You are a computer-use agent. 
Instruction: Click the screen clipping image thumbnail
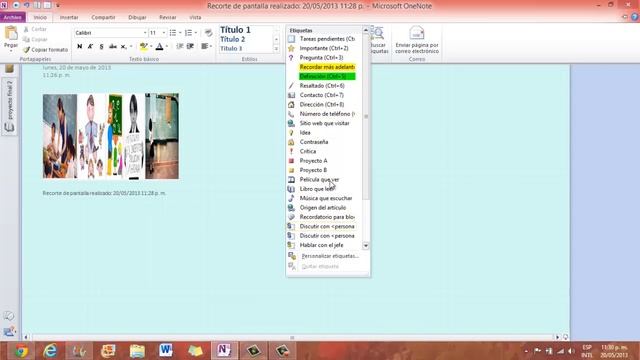click(111, 136)
